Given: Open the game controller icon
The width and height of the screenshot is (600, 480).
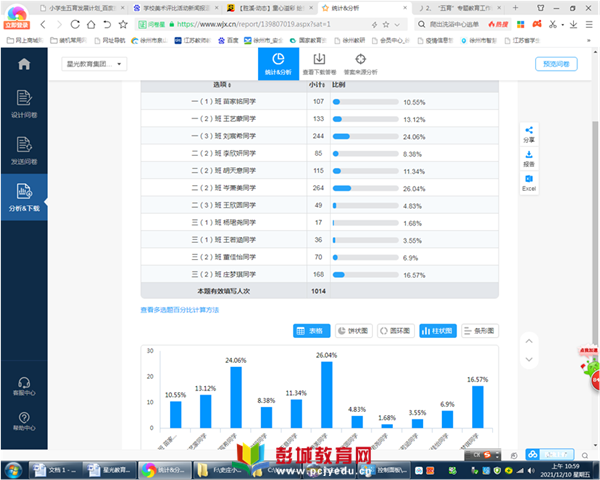Looking at the screenshot, I should (537, 24).
